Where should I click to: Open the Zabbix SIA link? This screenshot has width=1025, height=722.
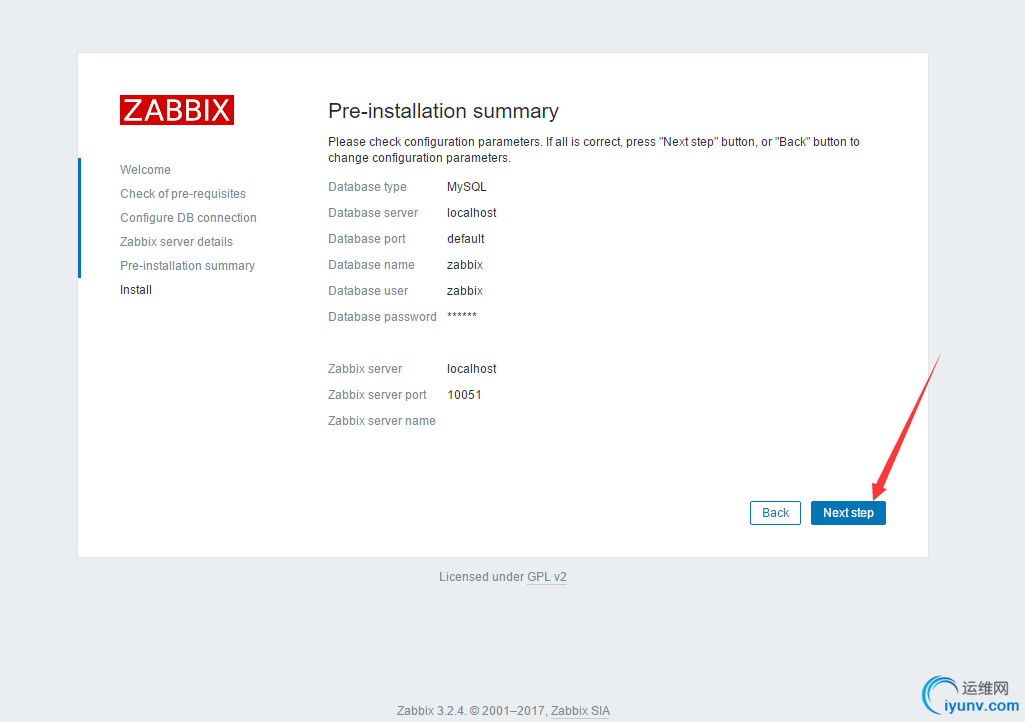click(x=580, y=711)
